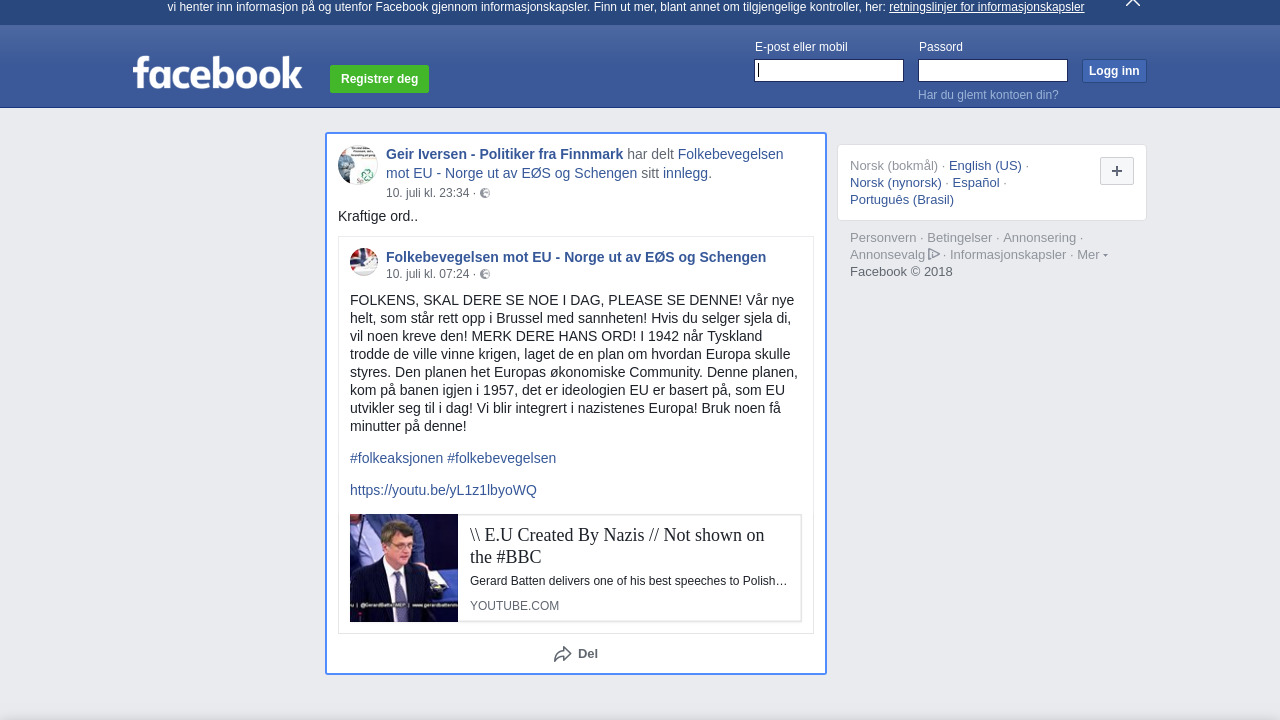Open the 10. juli kl. 23:34 timestamp
1280x720 pixels.
pos(428,193)
